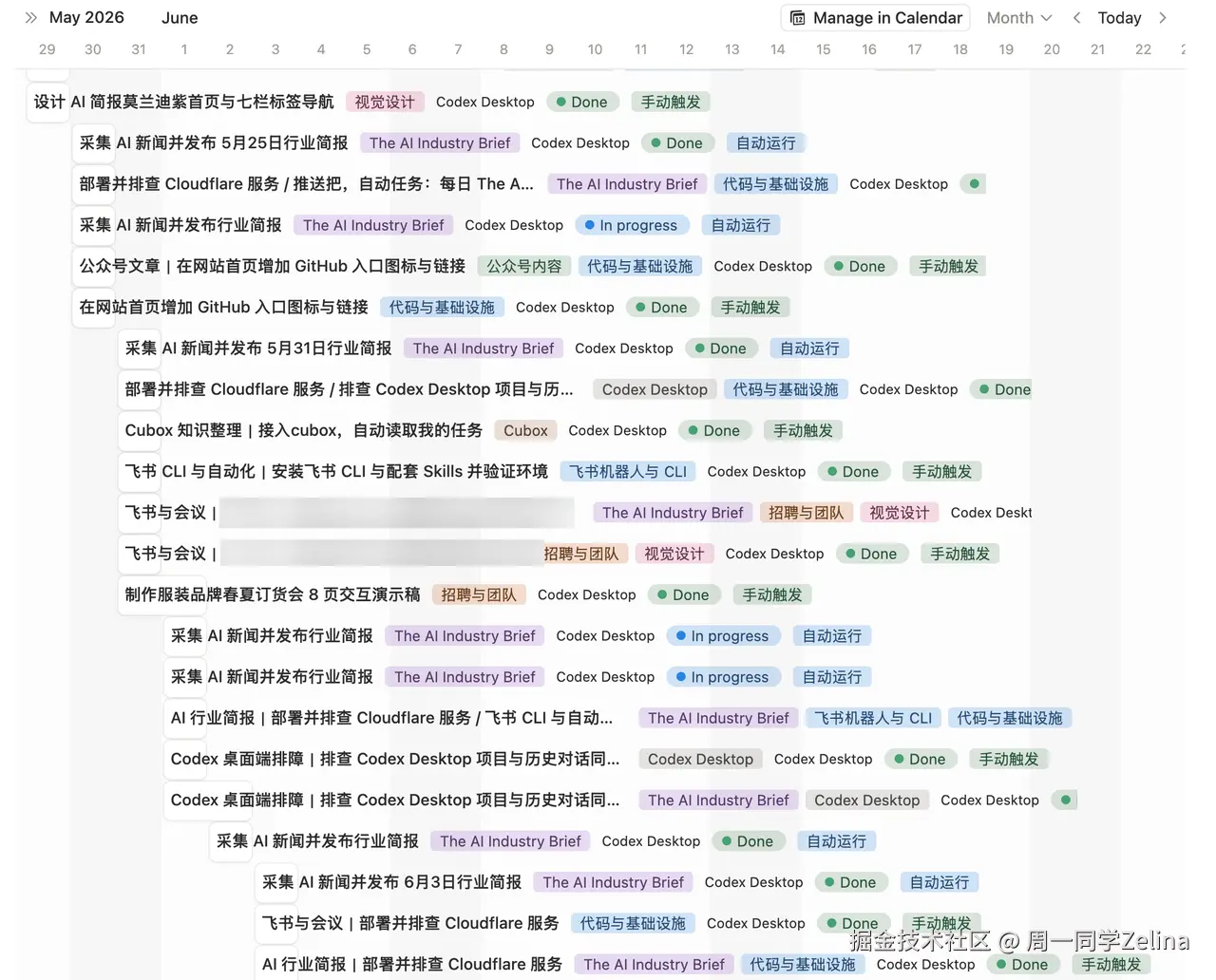Image resolution: width=1216 pixels, height=980 pixels.
Task: Select day 1 in the June date header
Action: [x=184, y=49]
